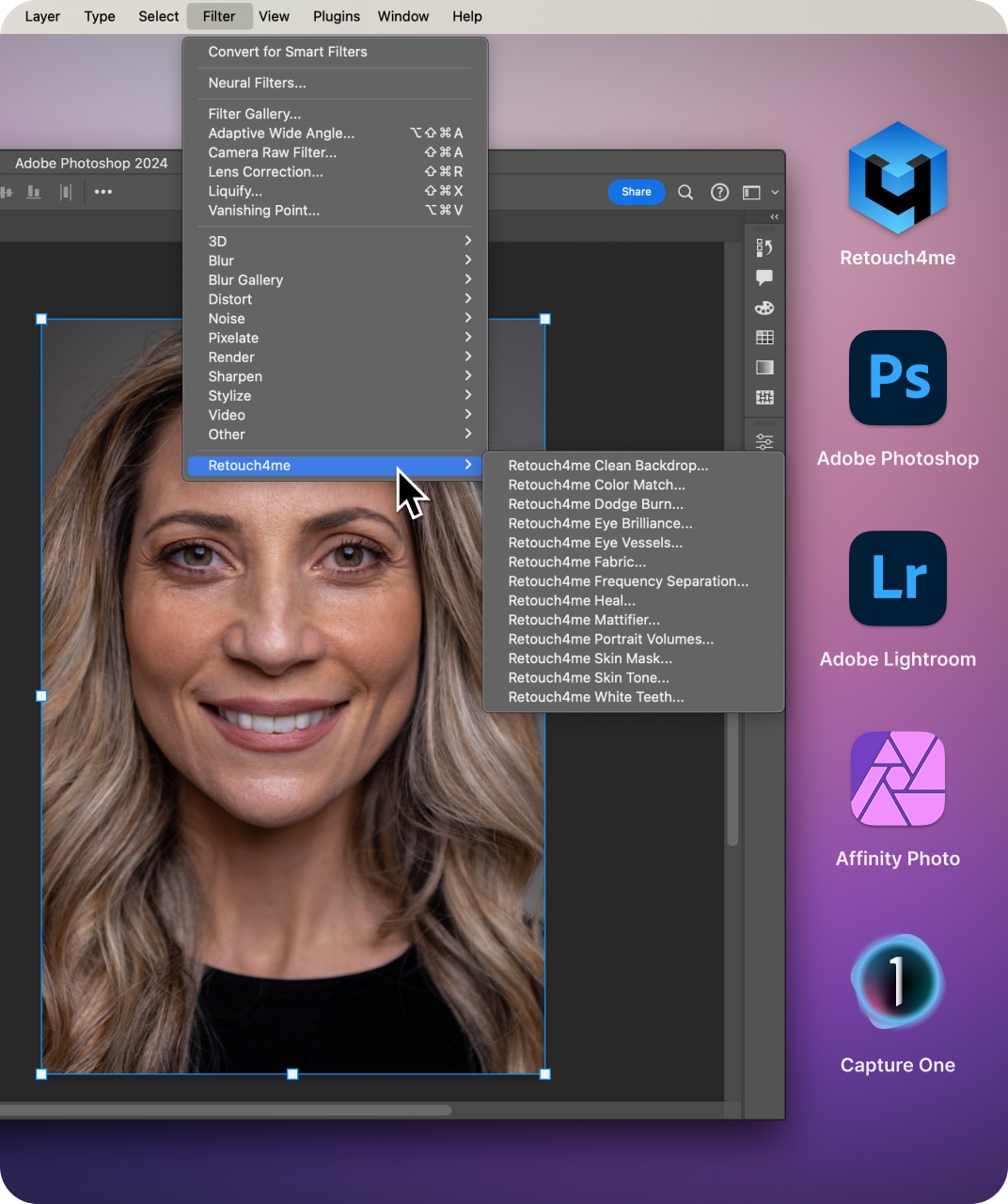Open Affinity Photo from the dock
1008x1204 pixels.
pos(897,778)
